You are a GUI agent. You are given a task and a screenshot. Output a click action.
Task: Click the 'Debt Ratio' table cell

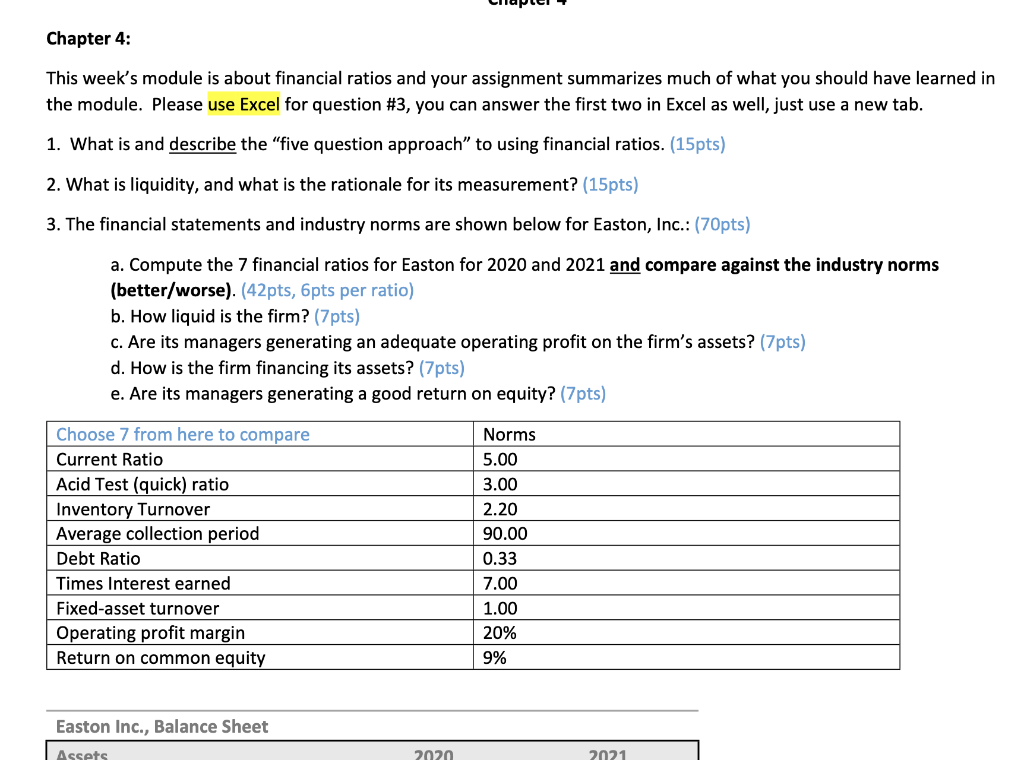(x=98, y=558)
